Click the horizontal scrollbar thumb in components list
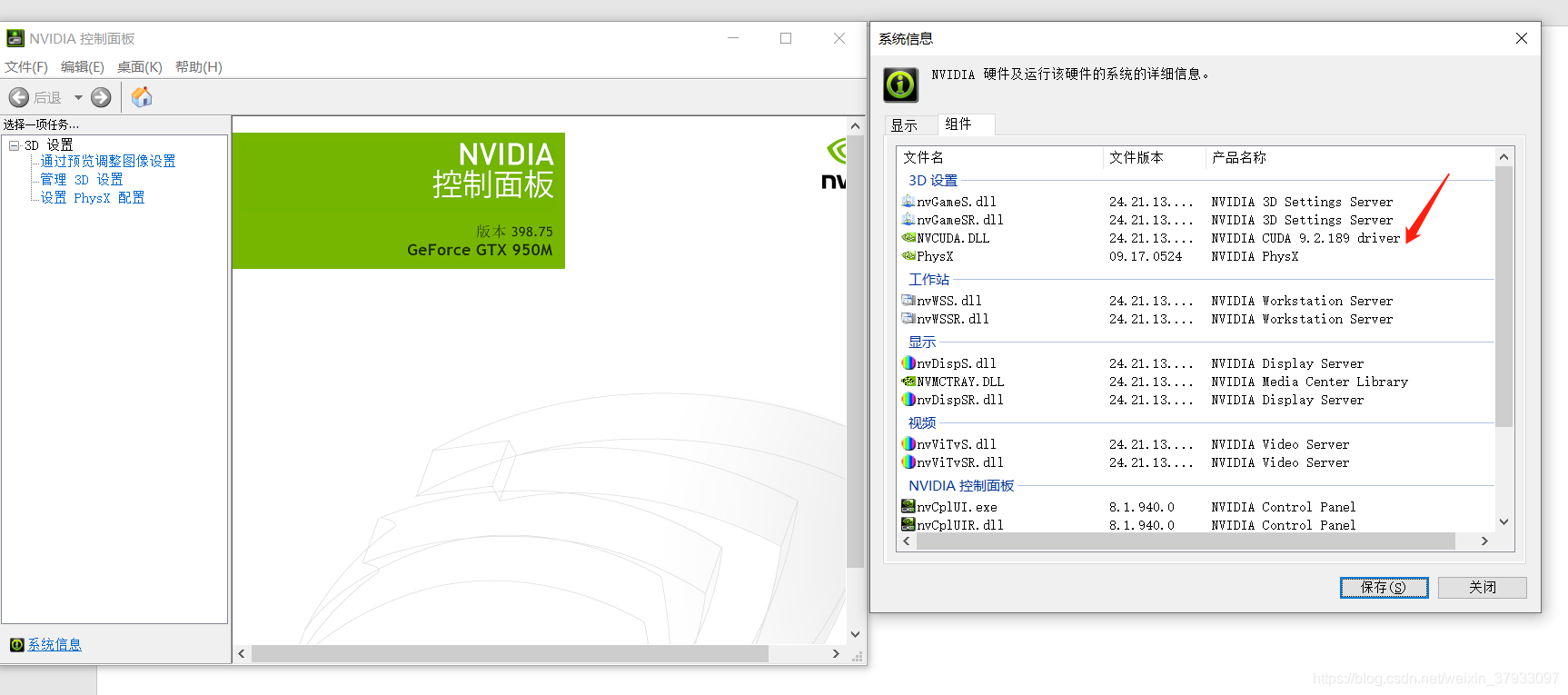Screen dimensions: 1568x695 (x=1186, y=541)
